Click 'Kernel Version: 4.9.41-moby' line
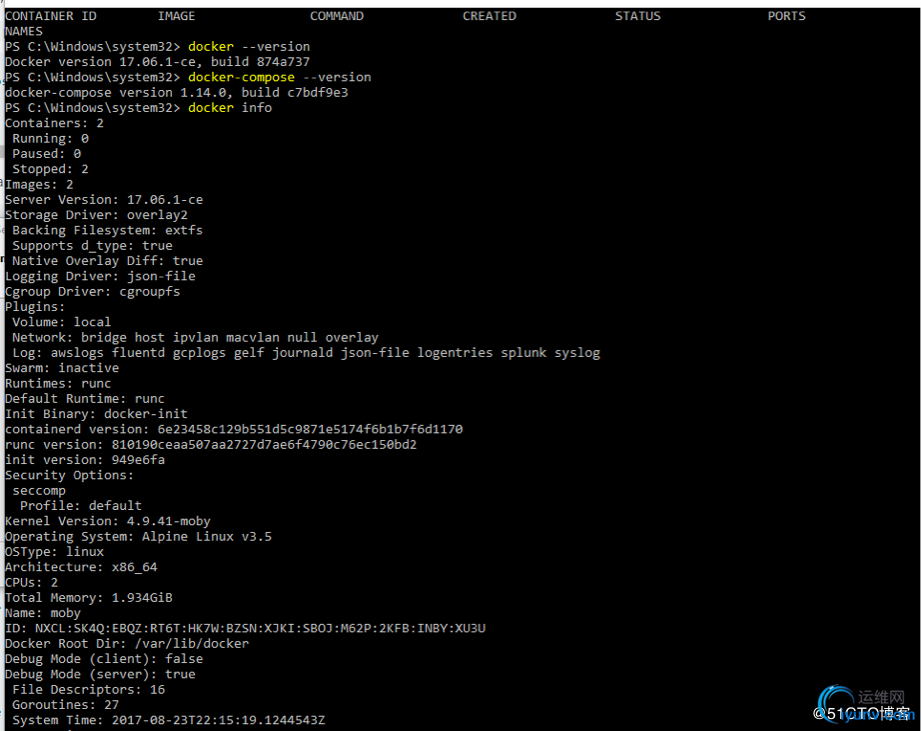The height and width of the screenshot is (731, 921). 108,521
